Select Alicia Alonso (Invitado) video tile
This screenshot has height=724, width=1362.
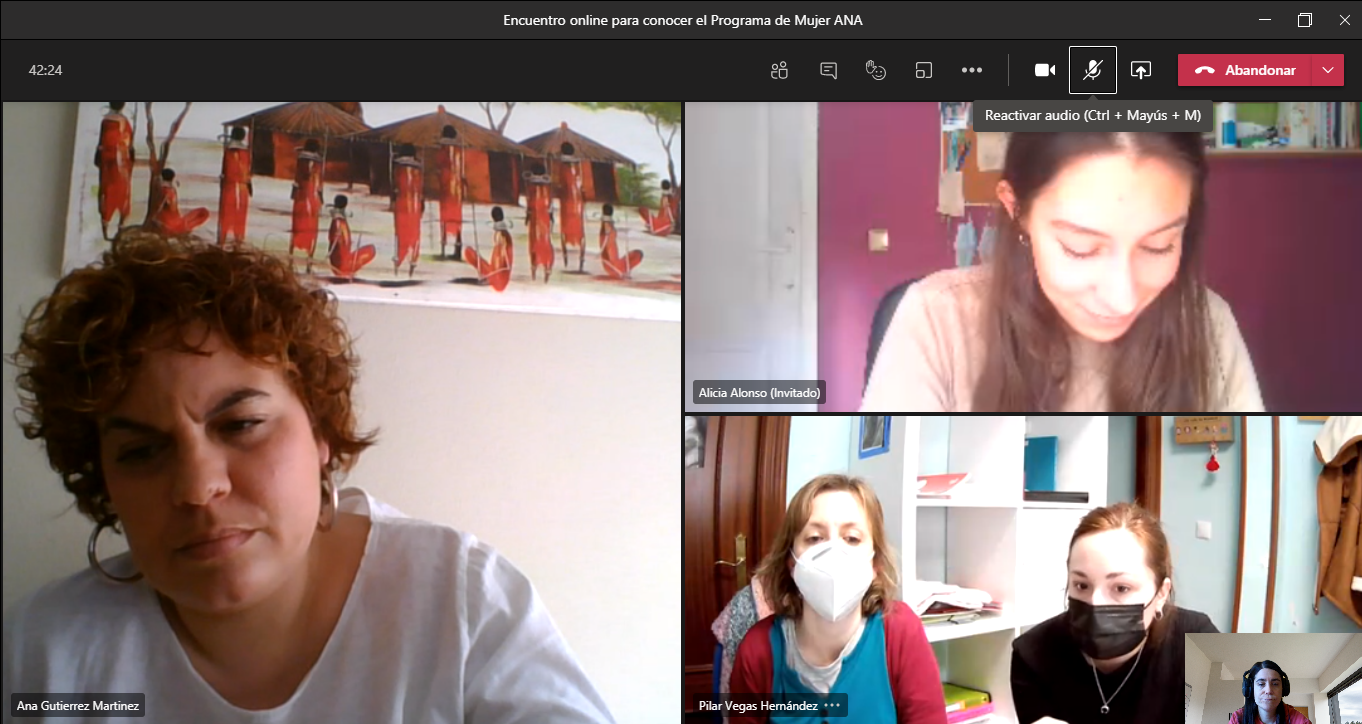point(1023,257)
